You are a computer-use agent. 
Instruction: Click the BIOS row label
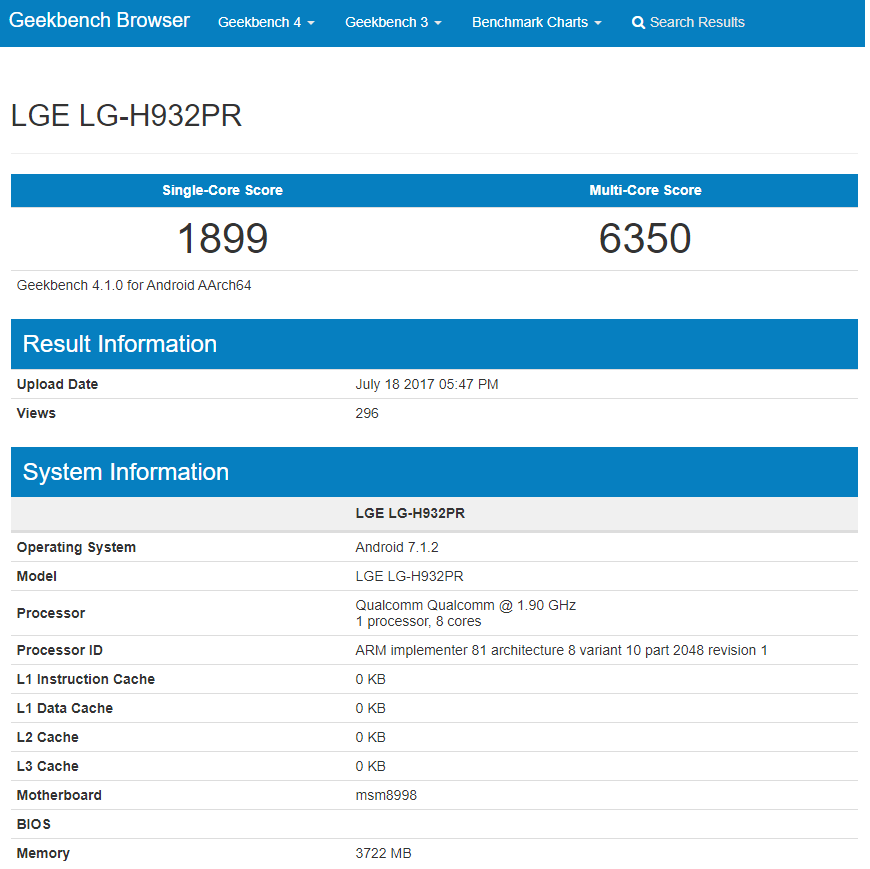coord(33,824)
